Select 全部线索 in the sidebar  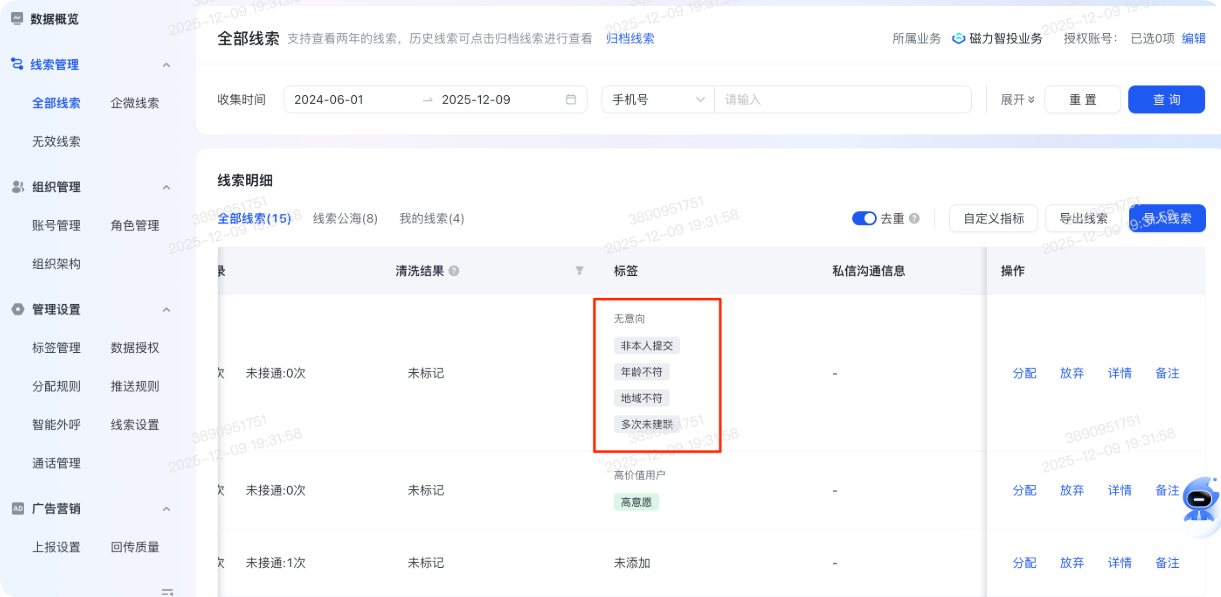tap(56, 103)
